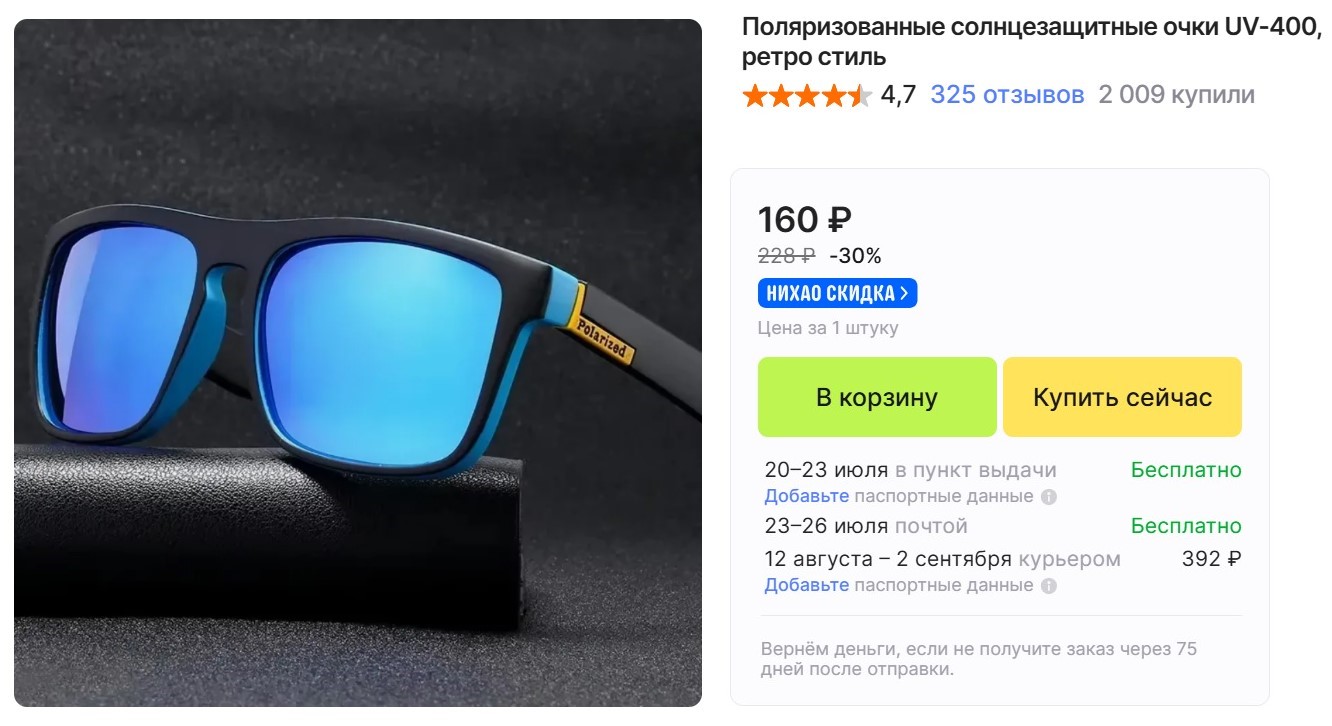Add item with В корзину button
This screenshot has height=726, width=1332.
[x=877, y=397]
